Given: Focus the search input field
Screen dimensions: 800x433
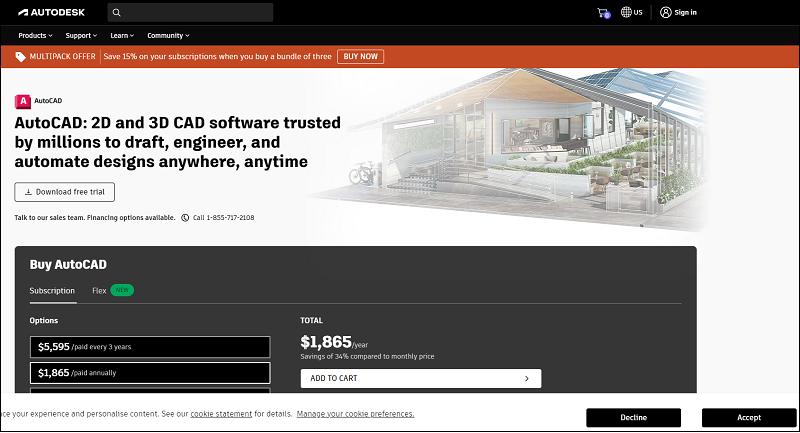Looking at the screenshot, I should click(190, 13).
